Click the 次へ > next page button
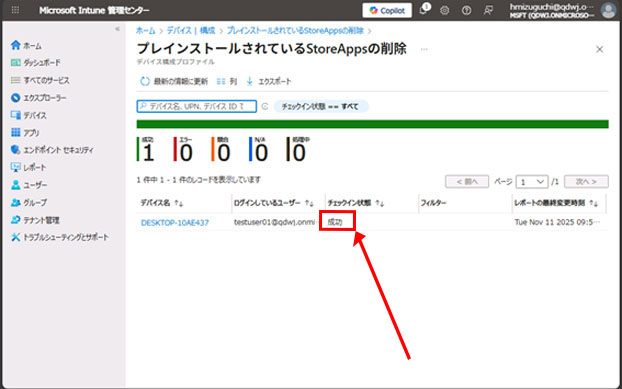The width and height of the screenshot is (622, 389). (586, 182)
